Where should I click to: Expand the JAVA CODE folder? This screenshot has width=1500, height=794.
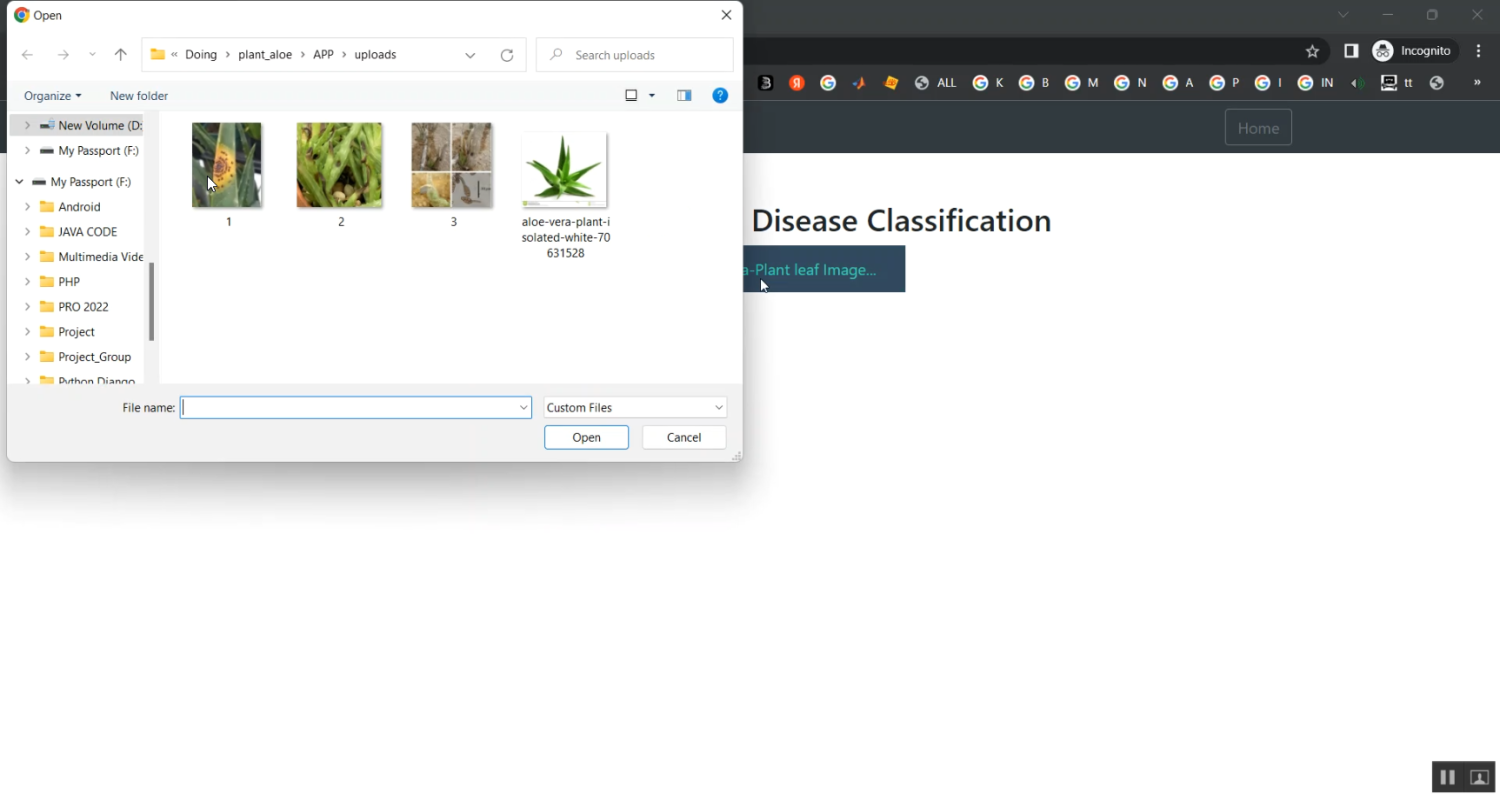click(27, 232)
